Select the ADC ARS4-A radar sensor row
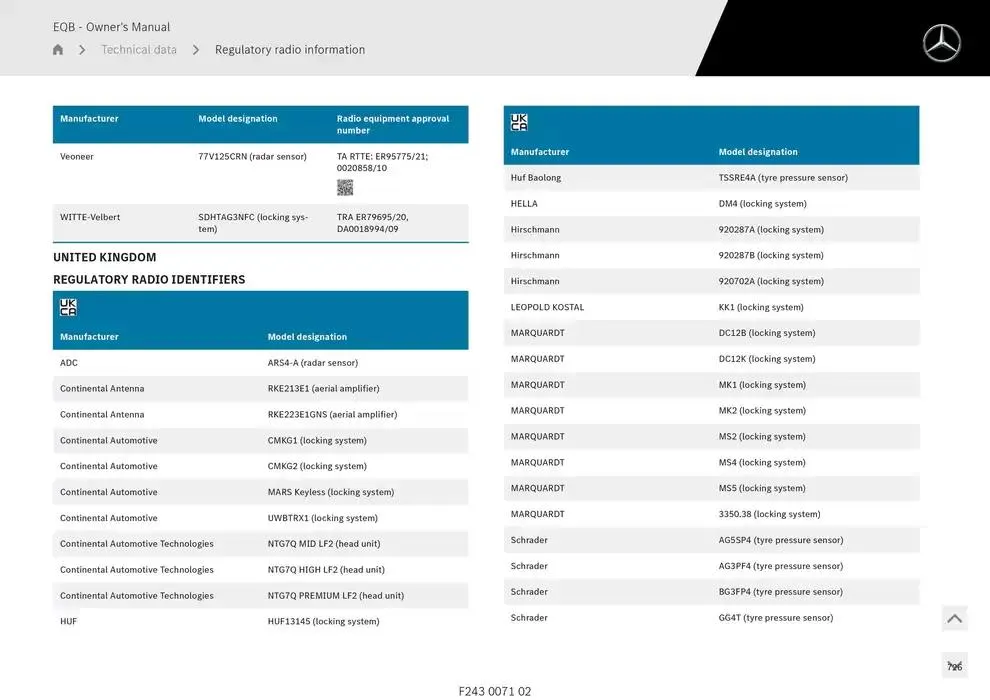Image resolution: width=990 pixels, height=700 pixels. [x=260, y=363]
